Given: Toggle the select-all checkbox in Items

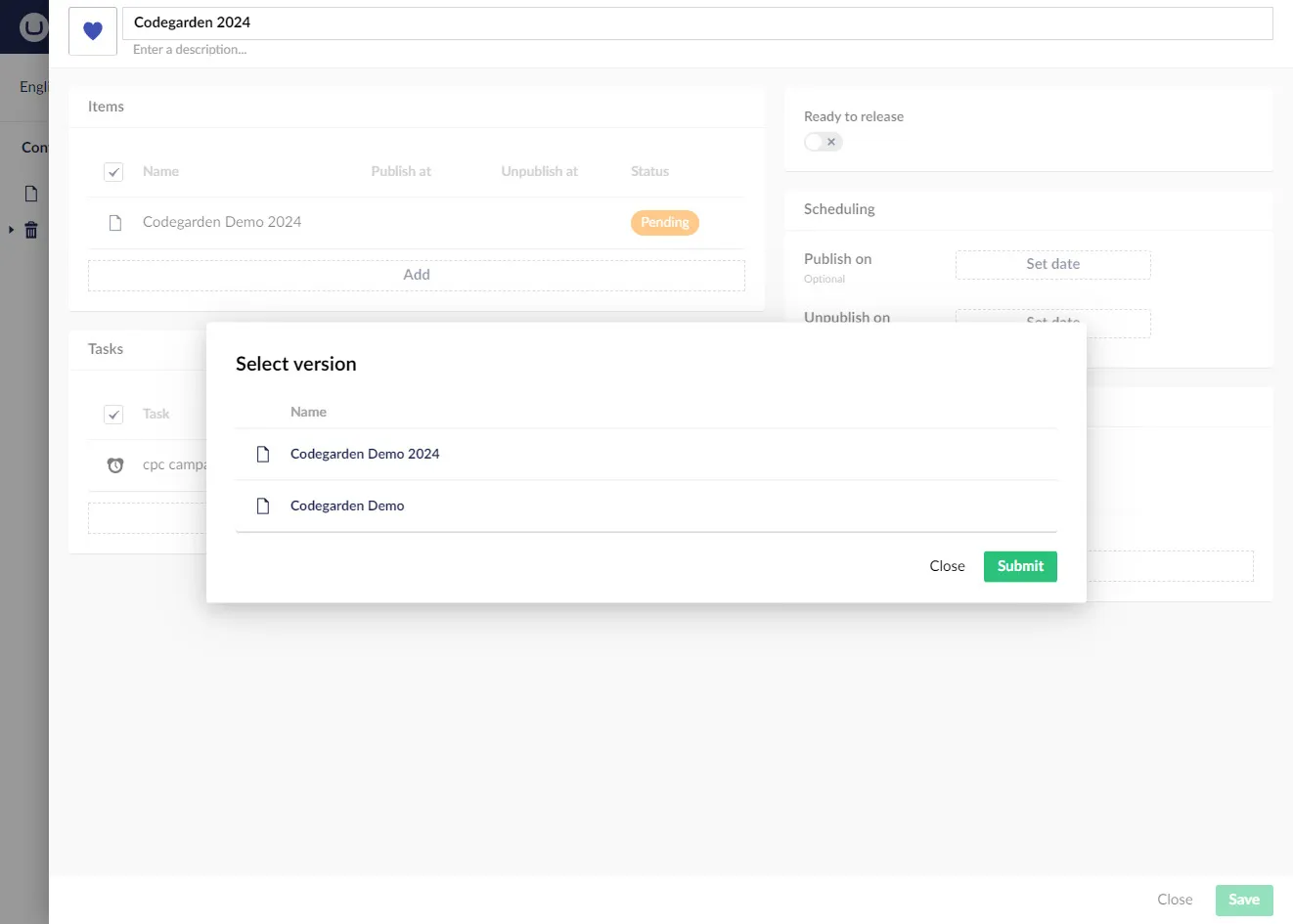Looking at the screenshot, I should pyautogui.click(x=113, y=171).
